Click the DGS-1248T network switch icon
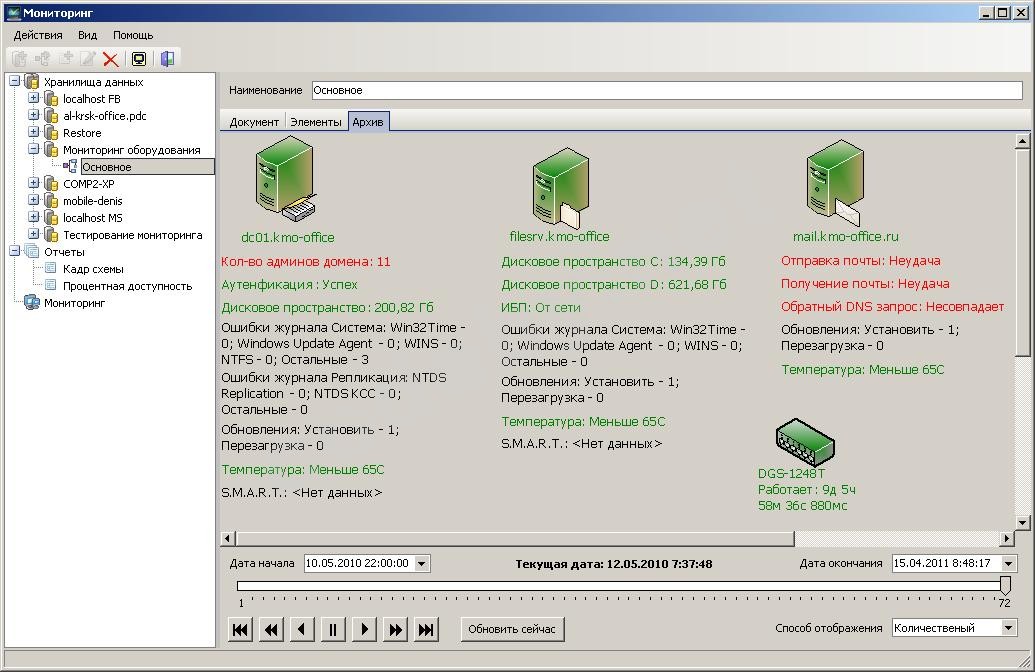This screenshot has width=1035, height=672. pos(805,441)
